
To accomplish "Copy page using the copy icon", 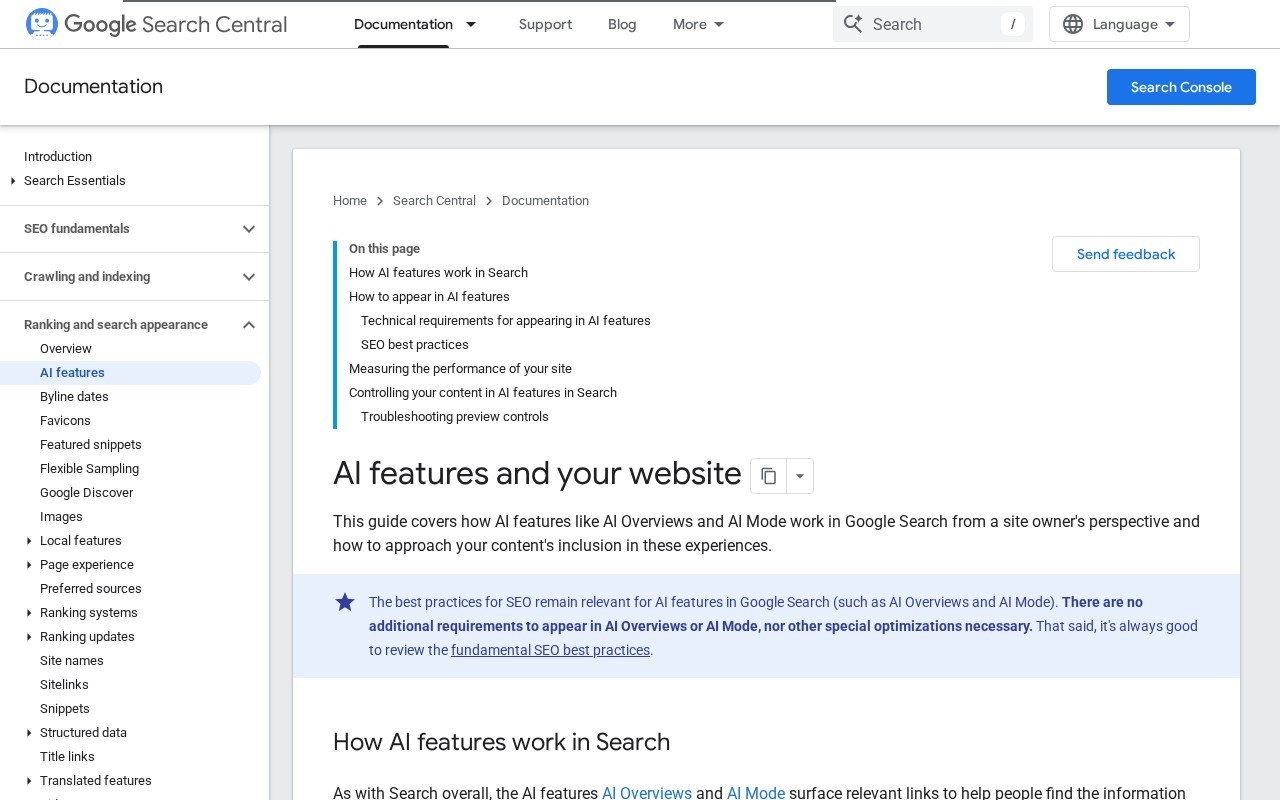I will [x=768, y=476].
